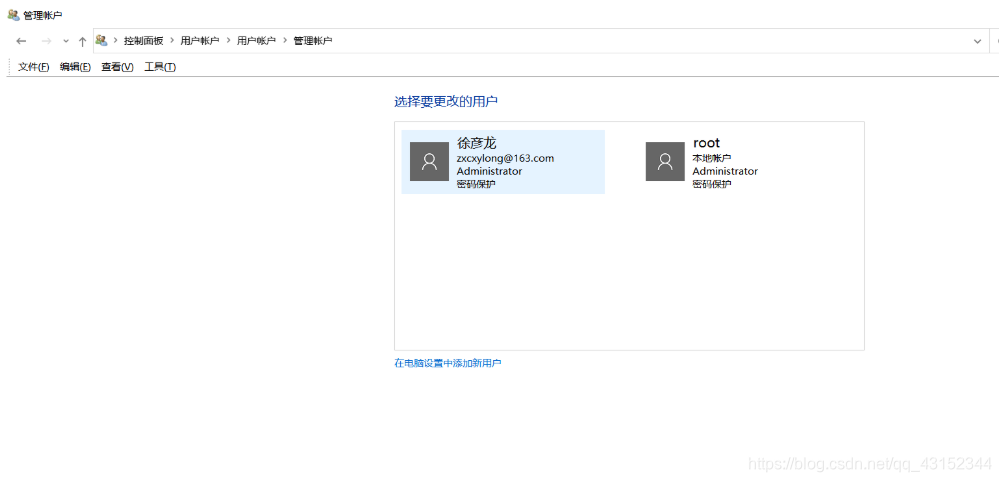Click the title bar 管理帐户 window icon
This screenshot has height=482, width=1001.
click(x=13, y=15)
